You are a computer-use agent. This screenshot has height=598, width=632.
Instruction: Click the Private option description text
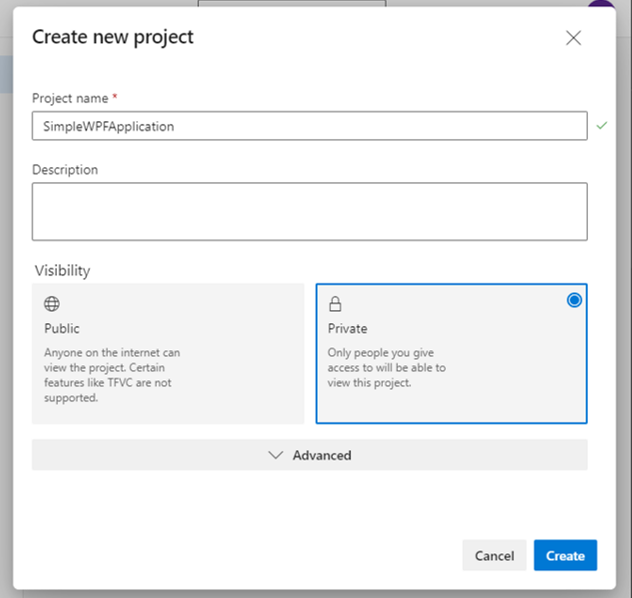tap(387, 368)
